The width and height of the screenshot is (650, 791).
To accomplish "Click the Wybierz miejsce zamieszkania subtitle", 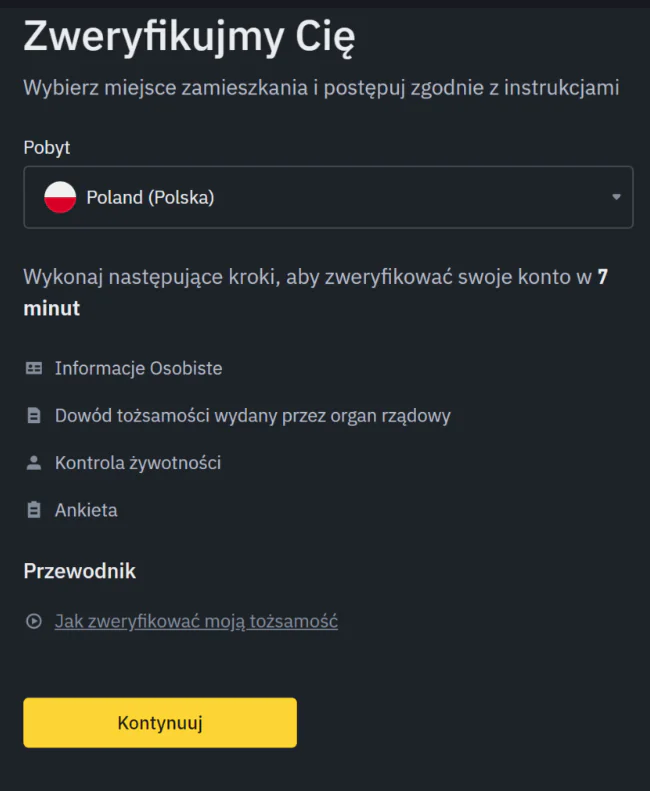I will pyautogui.click(x=321, y=88).
